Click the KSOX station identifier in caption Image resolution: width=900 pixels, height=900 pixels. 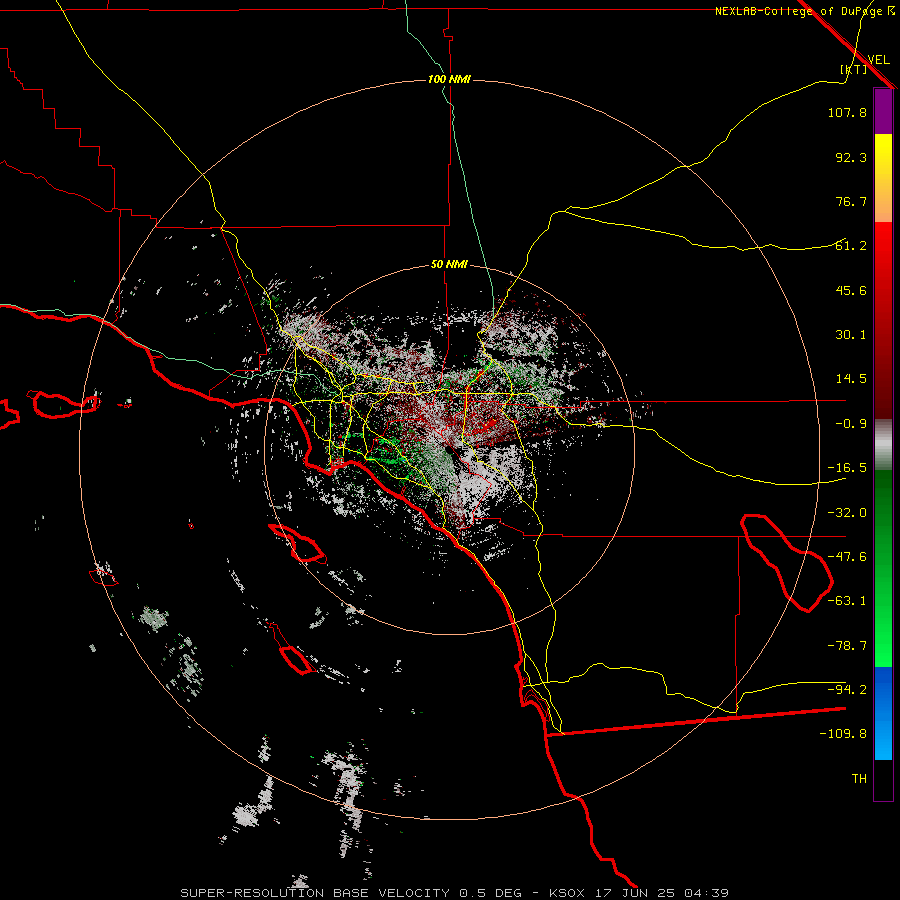tap(567, 893)
